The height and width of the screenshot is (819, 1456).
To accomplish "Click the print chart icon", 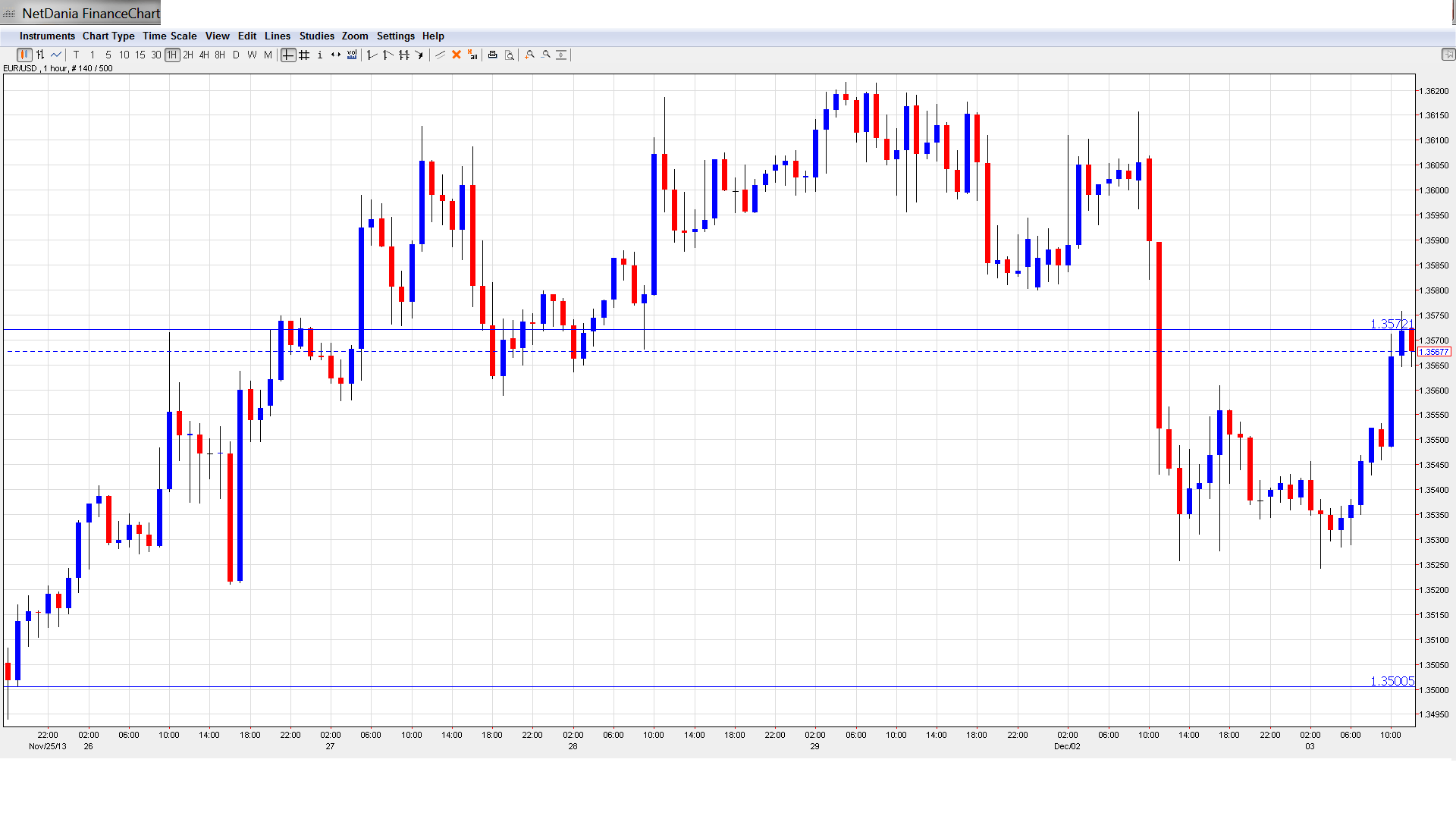I will tap(493, 55).
